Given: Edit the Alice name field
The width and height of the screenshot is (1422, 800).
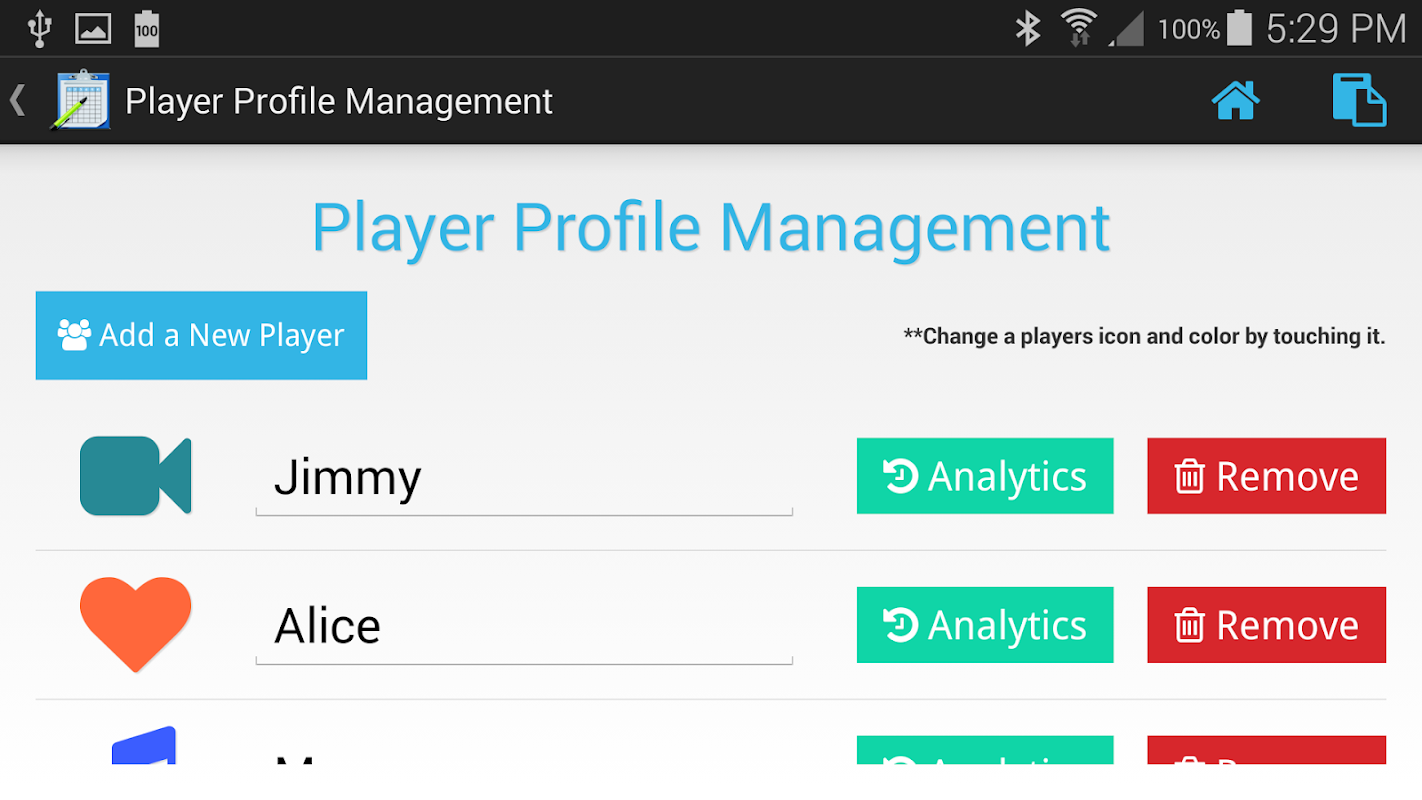Looking at the screenshot, I should coord(524,627).
